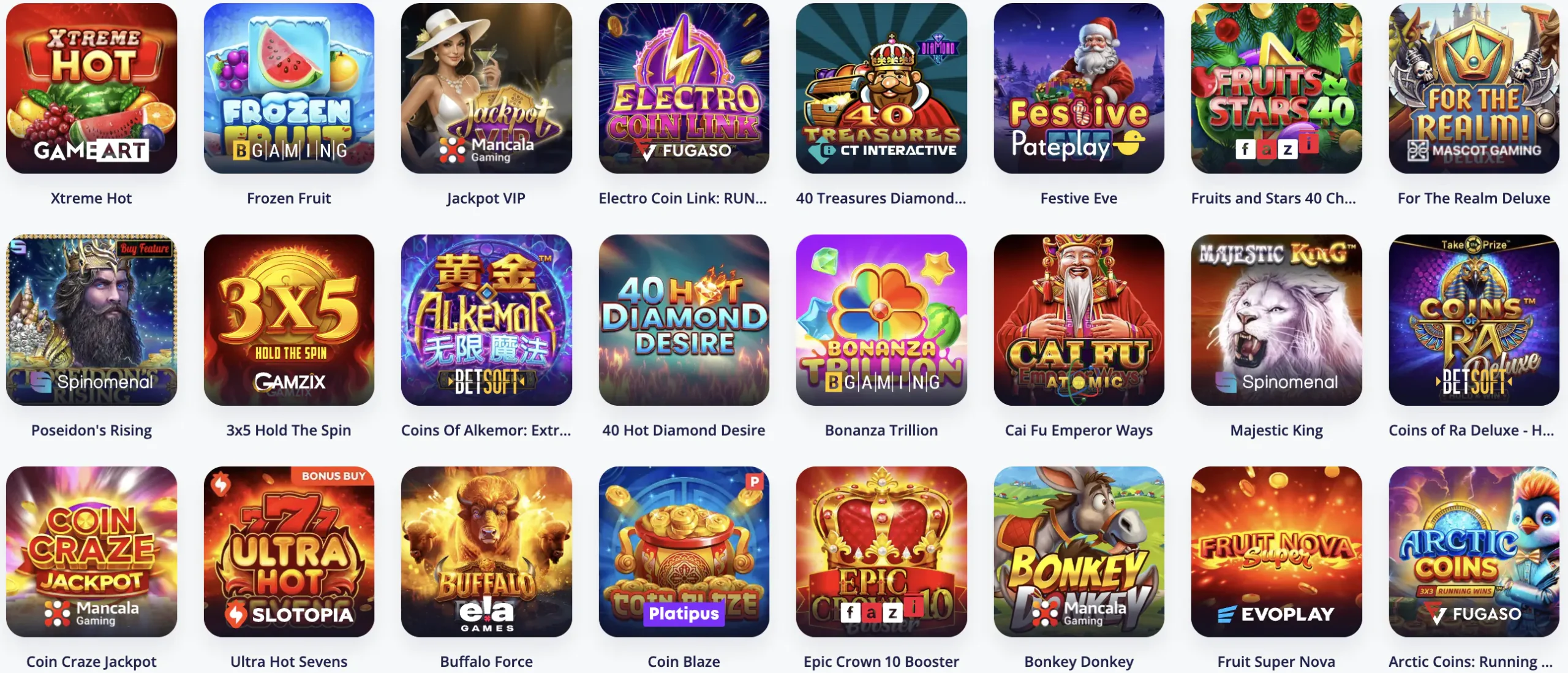Launch the Buffalo Force game thumbnail
Viewport: 1568px width, 673px height.
coord(486,552)
